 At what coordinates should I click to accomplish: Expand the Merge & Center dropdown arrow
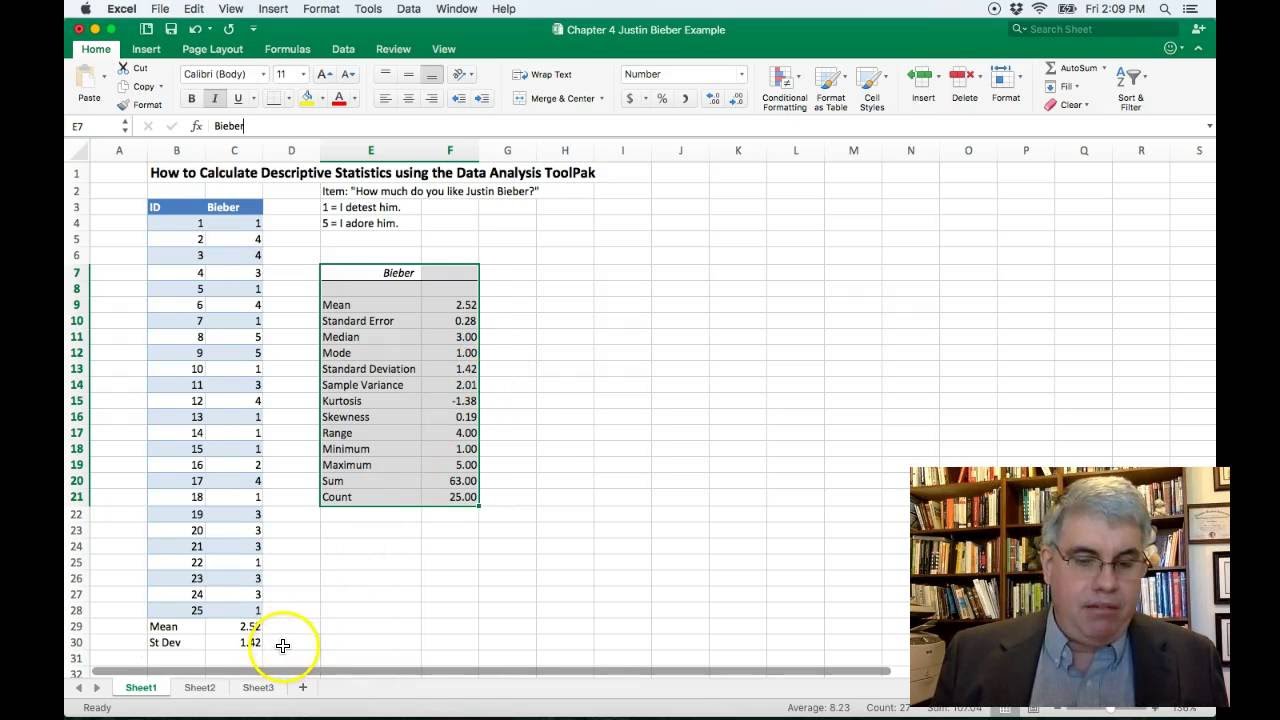coord(601,98)
